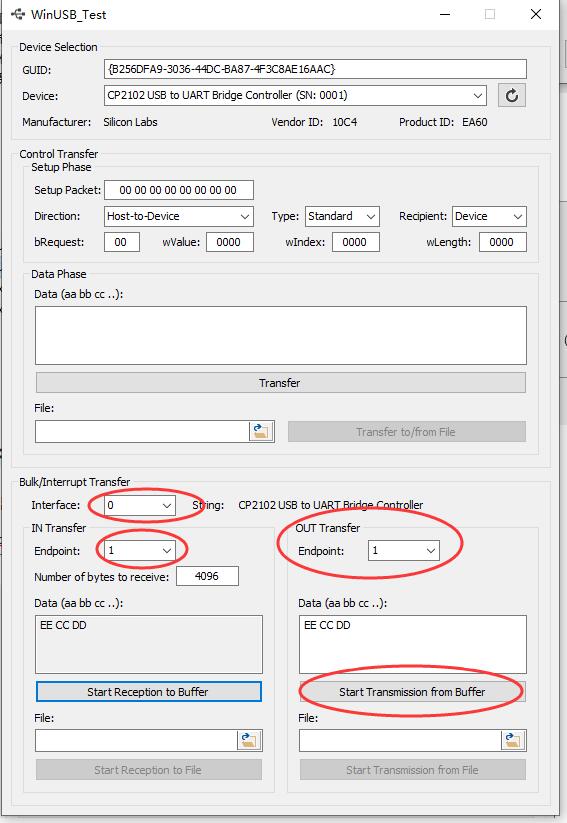567x823 pixels.
Task: Click the CP2102 interface String text
Action: tap(331, 505)
